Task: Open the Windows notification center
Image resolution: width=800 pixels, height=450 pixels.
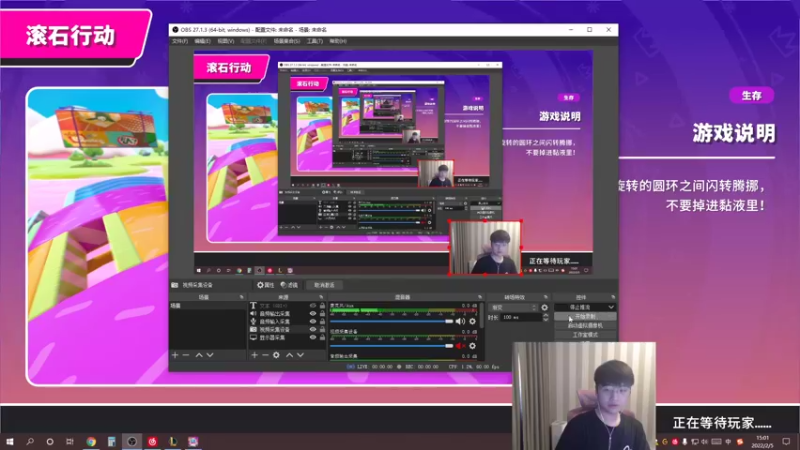Action: click(x=786, y=441)
